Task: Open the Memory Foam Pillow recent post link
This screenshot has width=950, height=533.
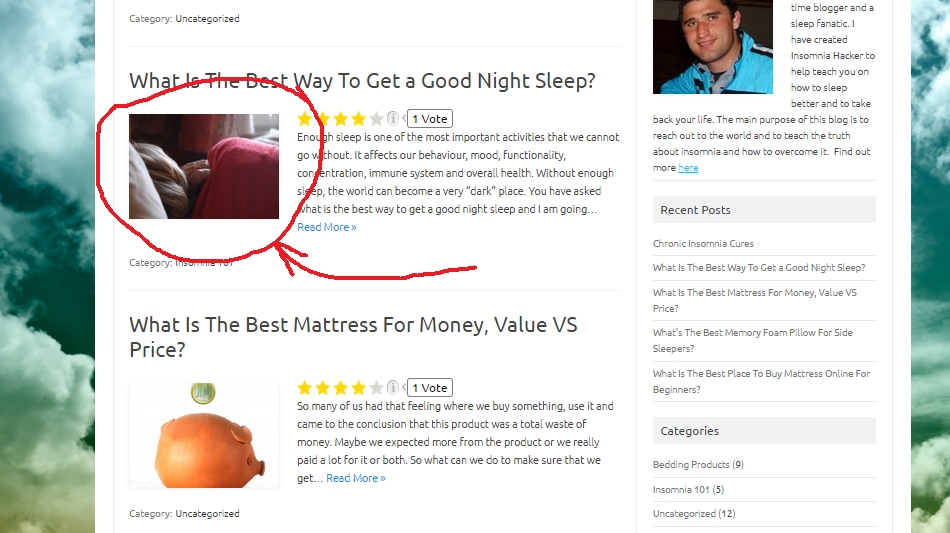Action: pyautogui.click(x=752, y=340)
